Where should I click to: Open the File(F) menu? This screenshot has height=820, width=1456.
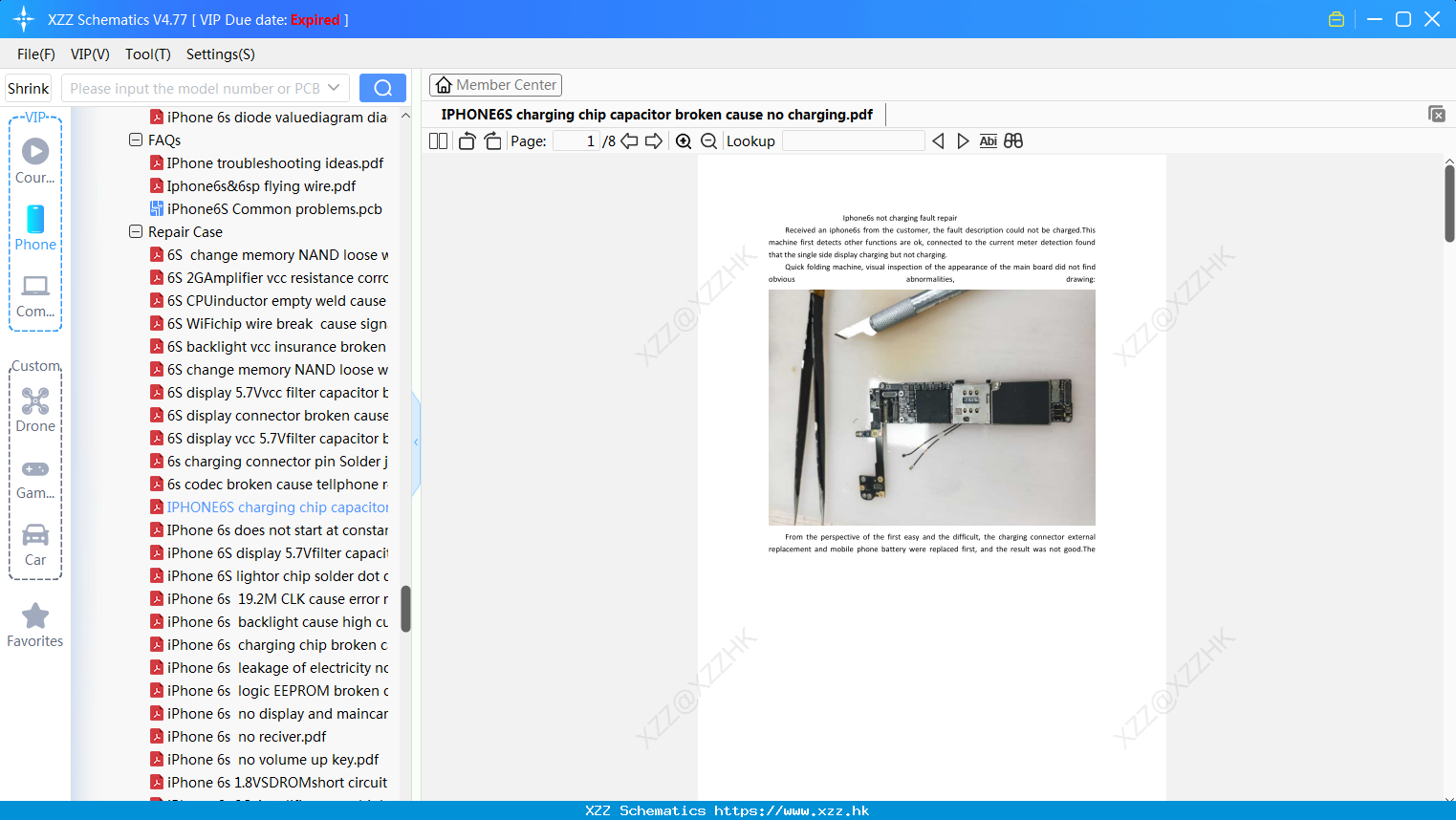tap(36, 54)
